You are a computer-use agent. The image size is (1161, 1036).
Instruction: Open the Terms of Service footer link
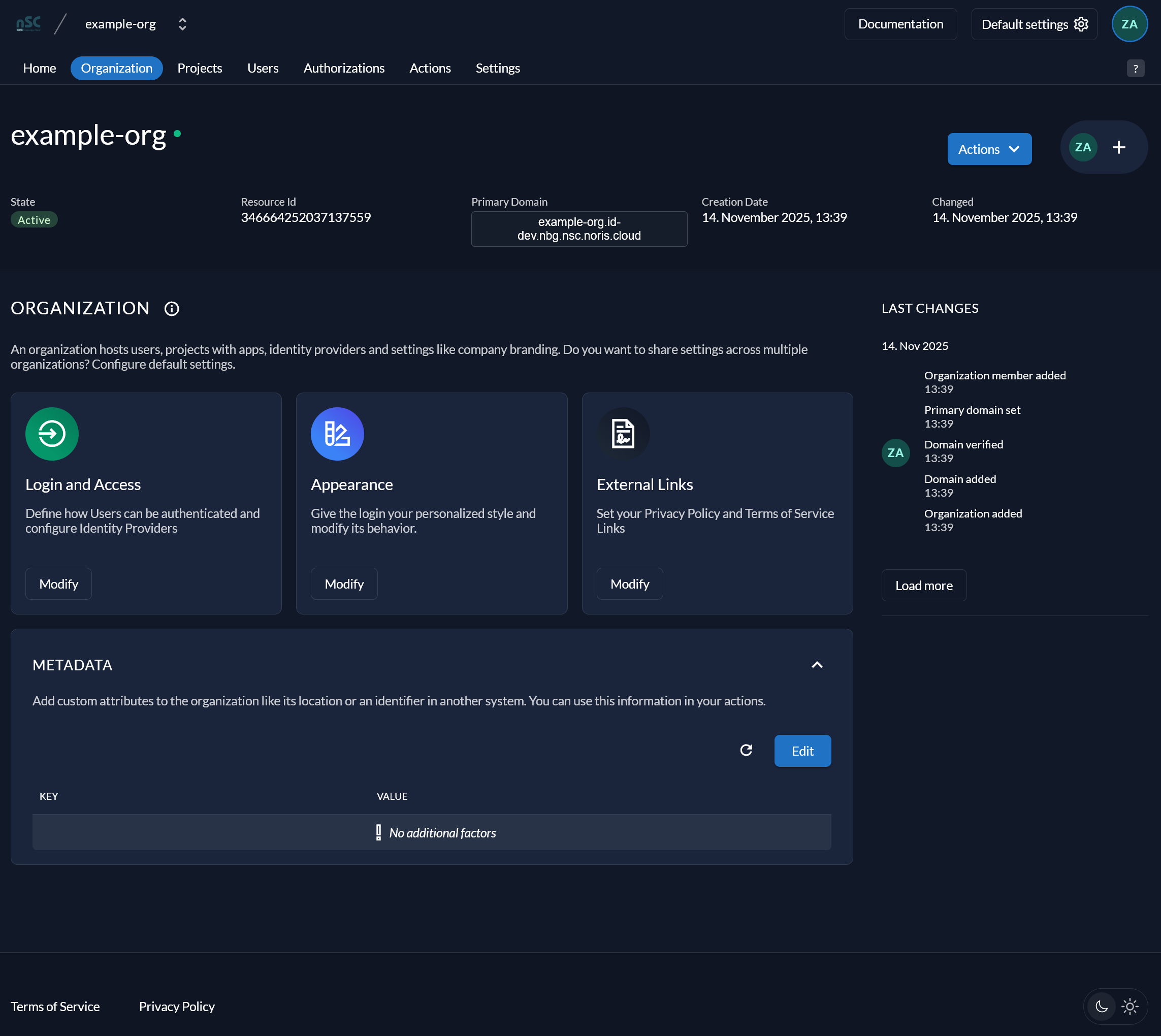click(x=55, y=1007)
